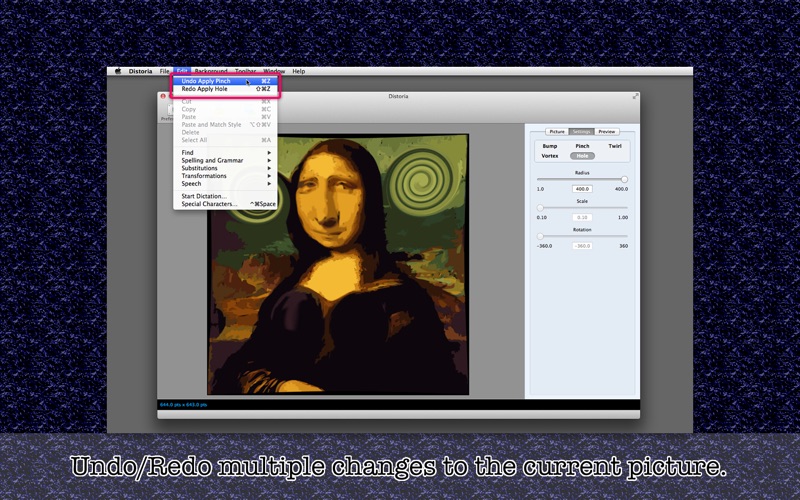This screenshot has width=800, height=500.
Task: Expand the Find submenu
Action: pos(226,153)
